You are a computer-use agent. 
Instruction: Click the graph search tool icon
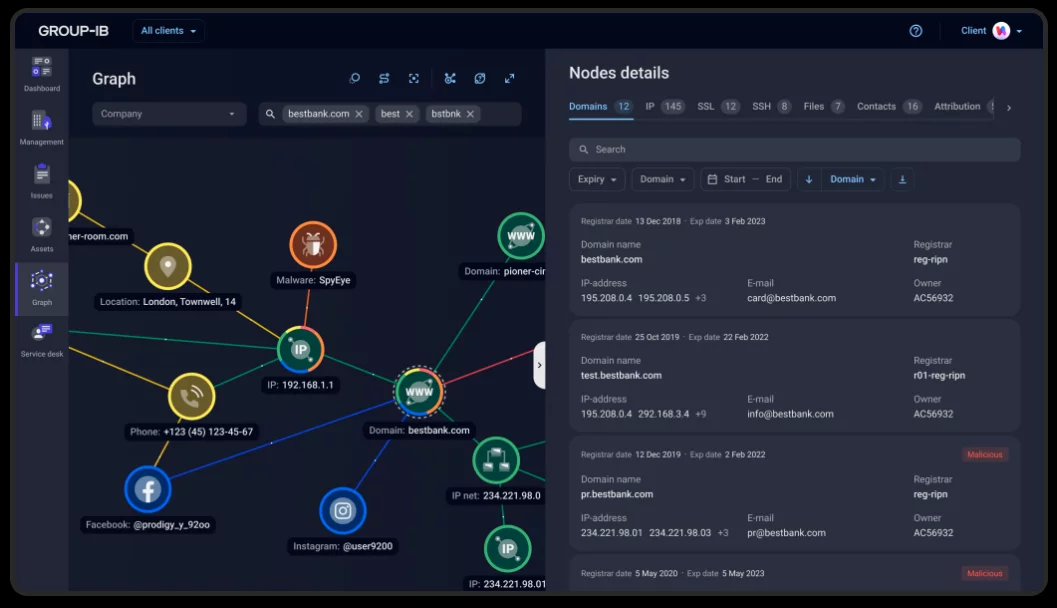354,79
